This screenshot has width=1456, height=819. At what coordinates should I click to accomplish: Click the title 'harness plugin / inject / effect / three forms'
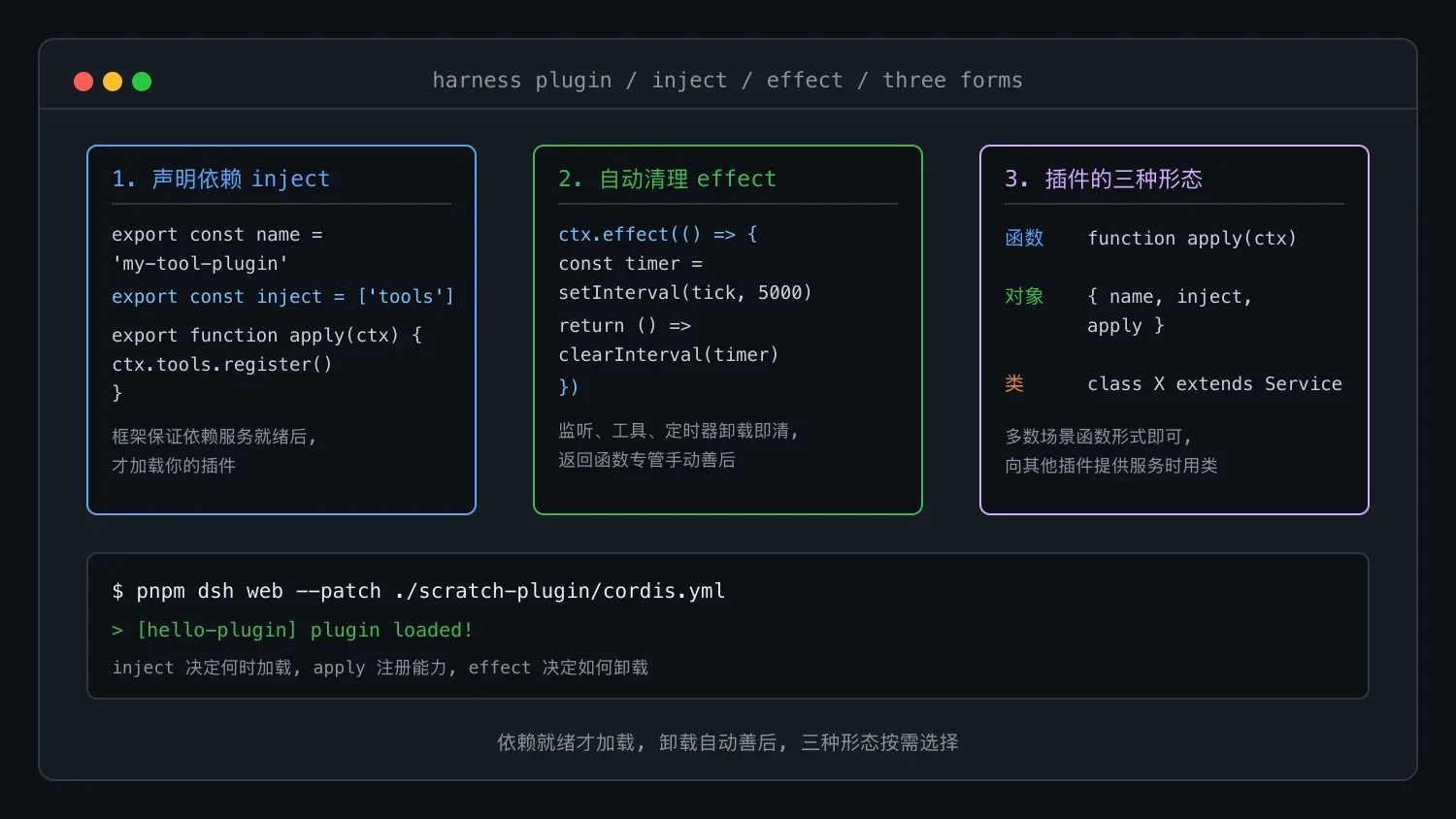click(728, 81)
